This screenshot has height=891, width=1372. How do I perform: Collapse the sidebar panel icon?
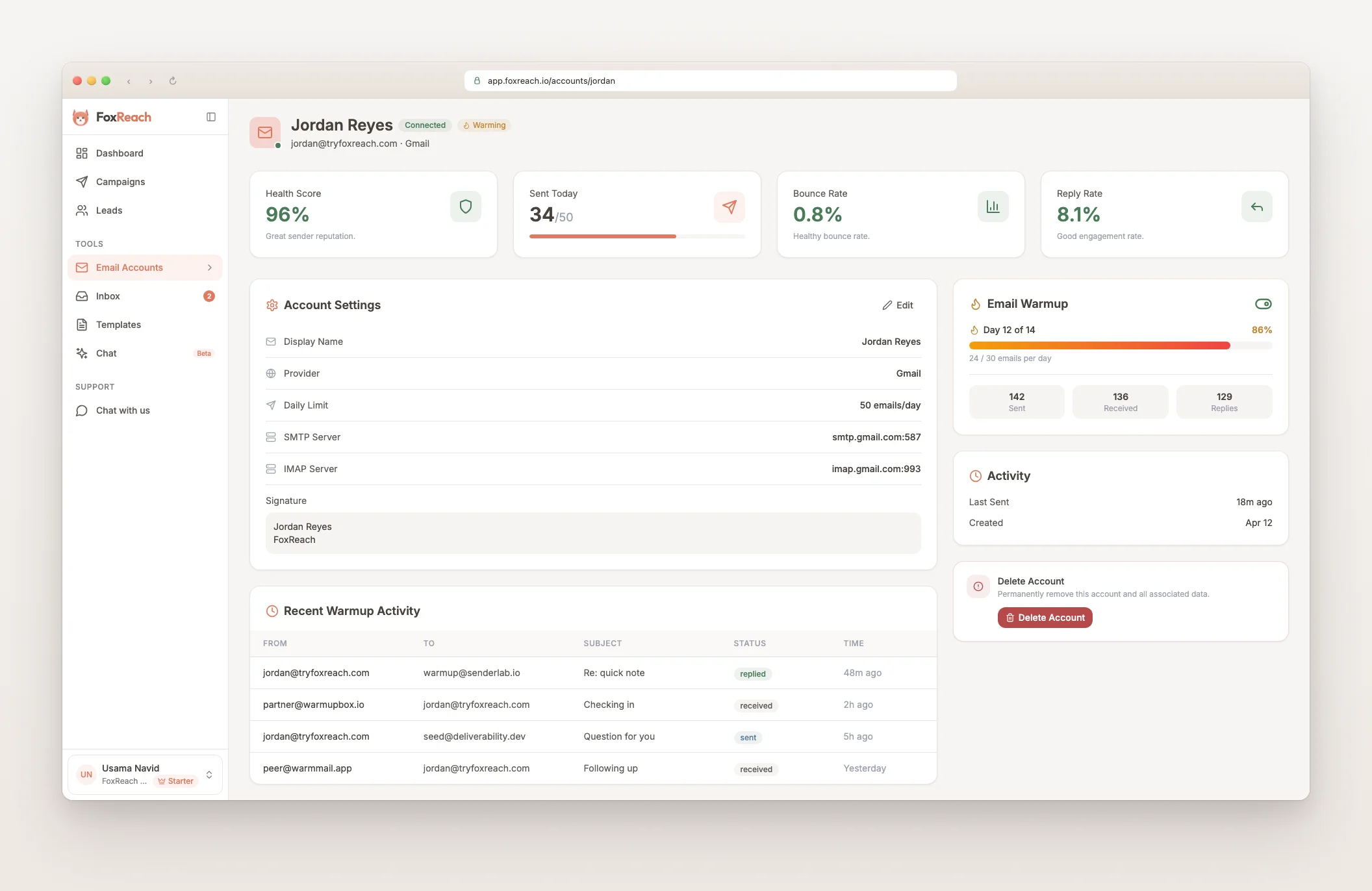[211, 117]
